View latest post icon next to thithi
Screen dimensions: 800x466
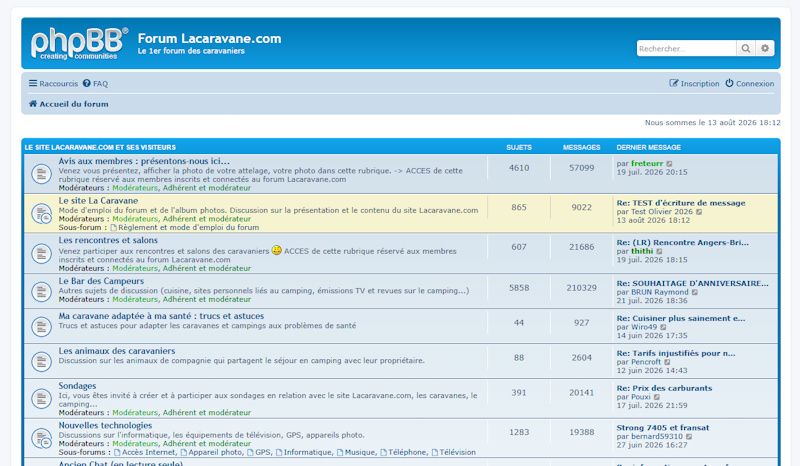659,252
